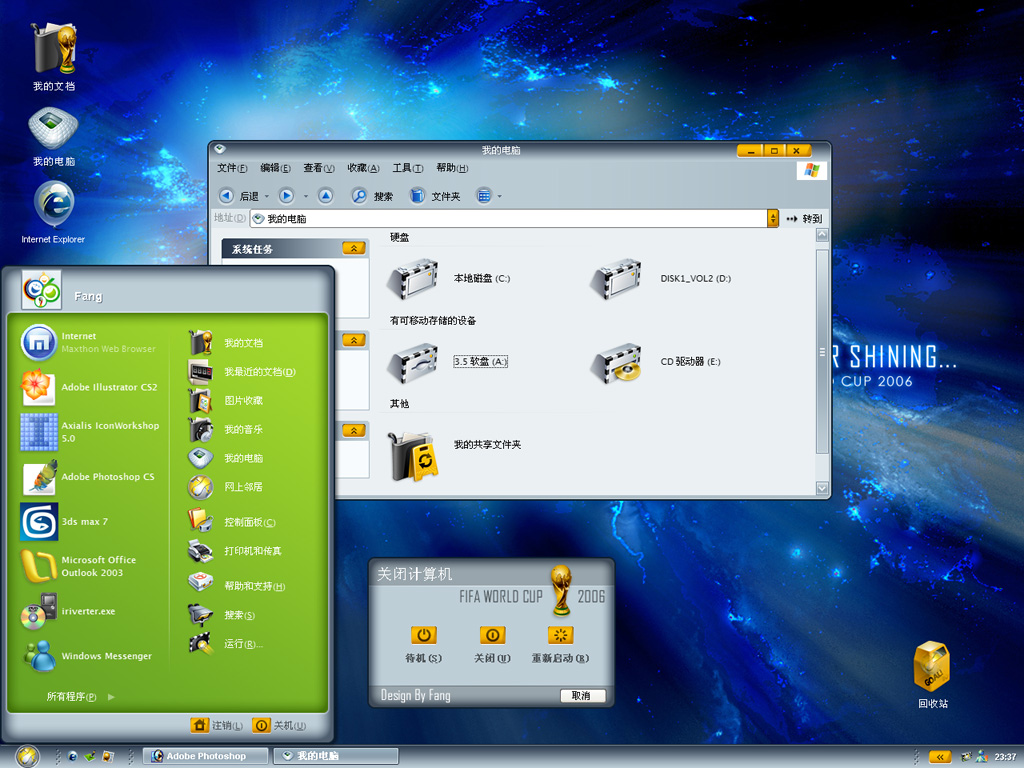This screenshot has width=1024, height=768.
Task: Launch Internet Explorer from the desktop
Action: pyautogui.click(x=53, y=211)
